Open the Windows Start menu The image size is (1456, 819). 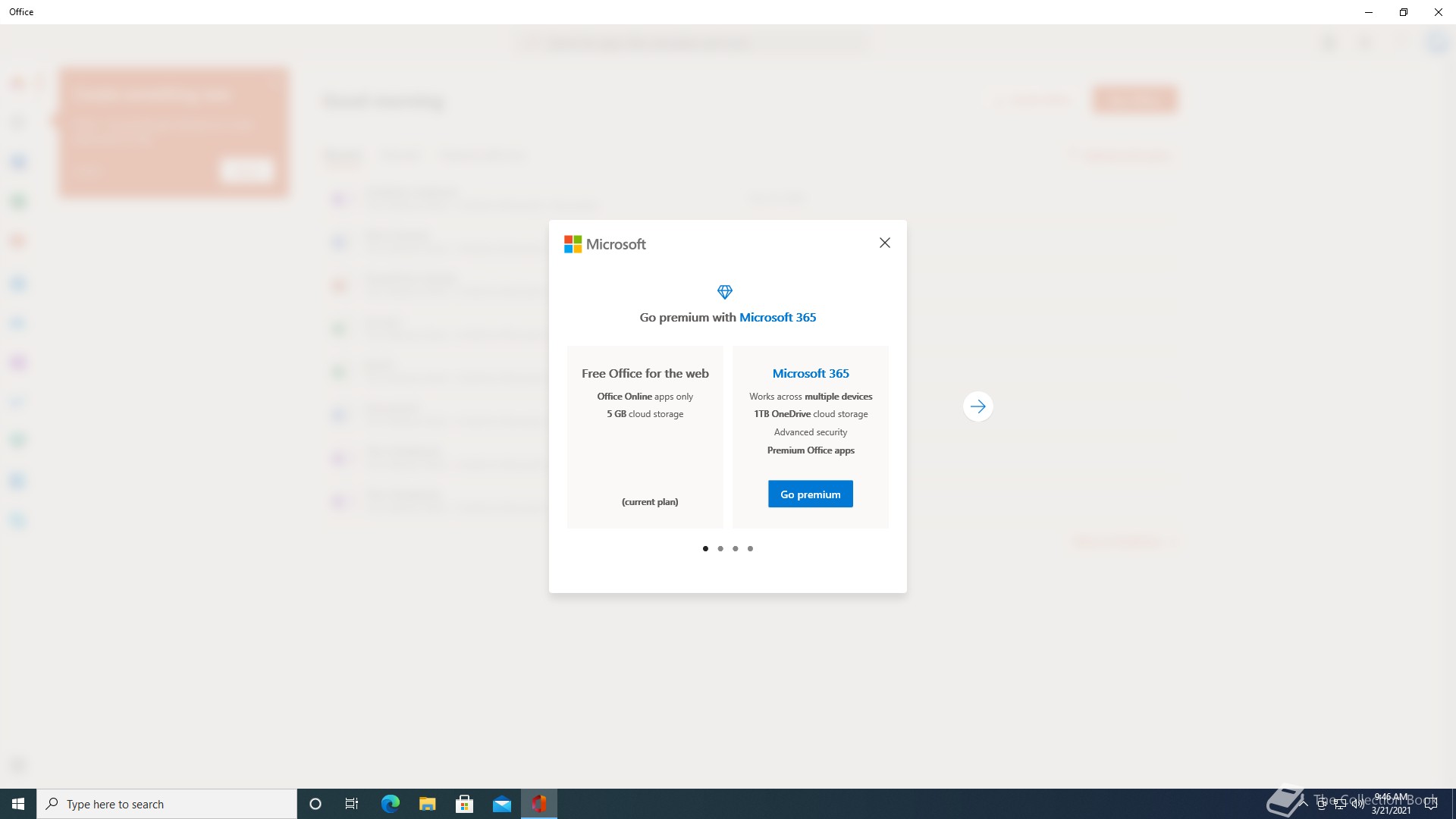[x=18, y=804]
